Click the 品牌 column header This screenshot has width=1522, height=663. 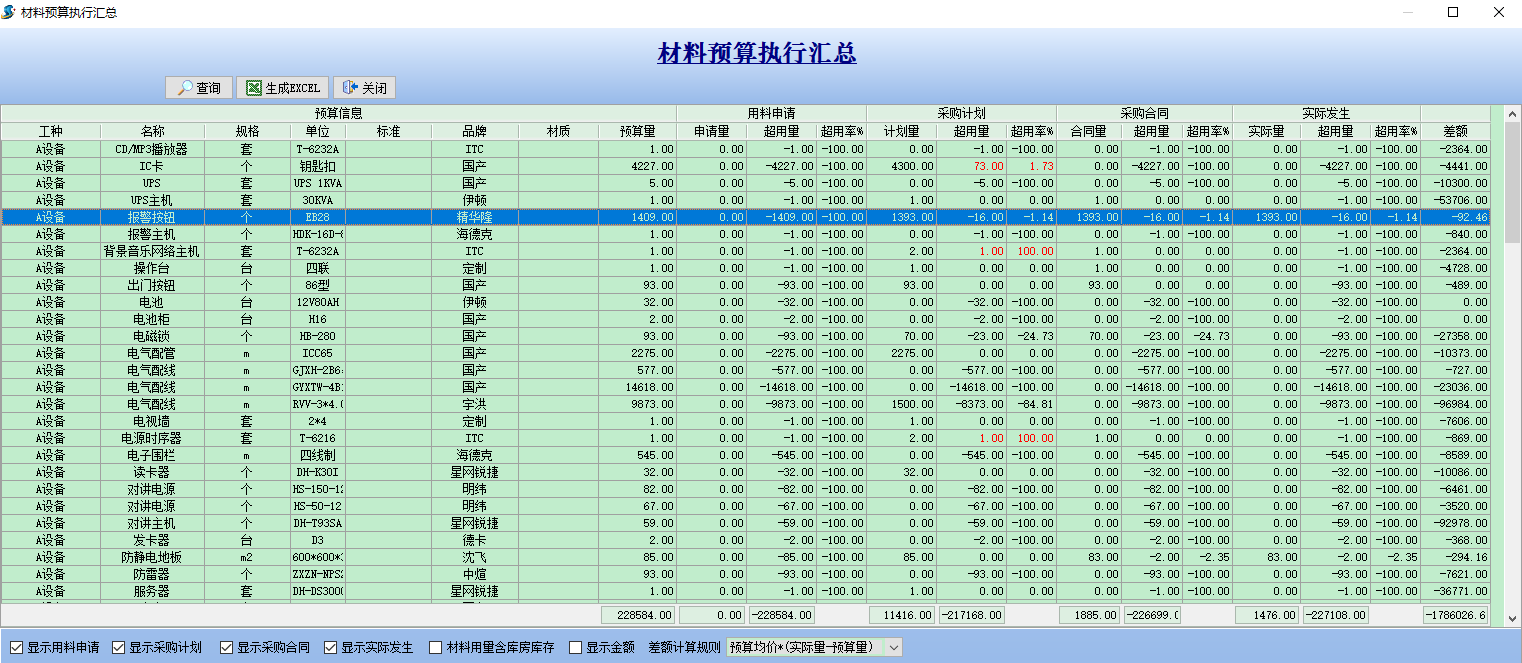pyautogui.click(x=474, y=131)
